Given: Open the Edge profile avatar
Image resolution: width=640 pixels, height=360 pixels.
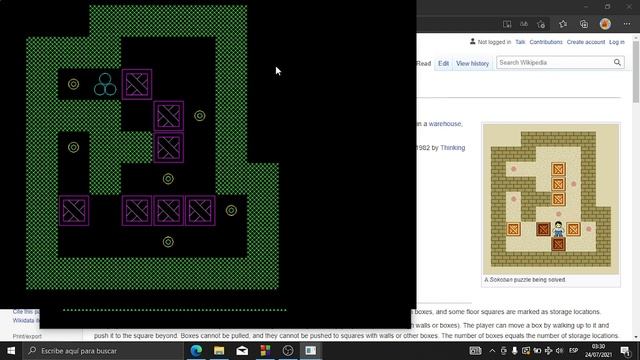Looking at the screenshot, I should pyautogui.click(x=605, y=24).
